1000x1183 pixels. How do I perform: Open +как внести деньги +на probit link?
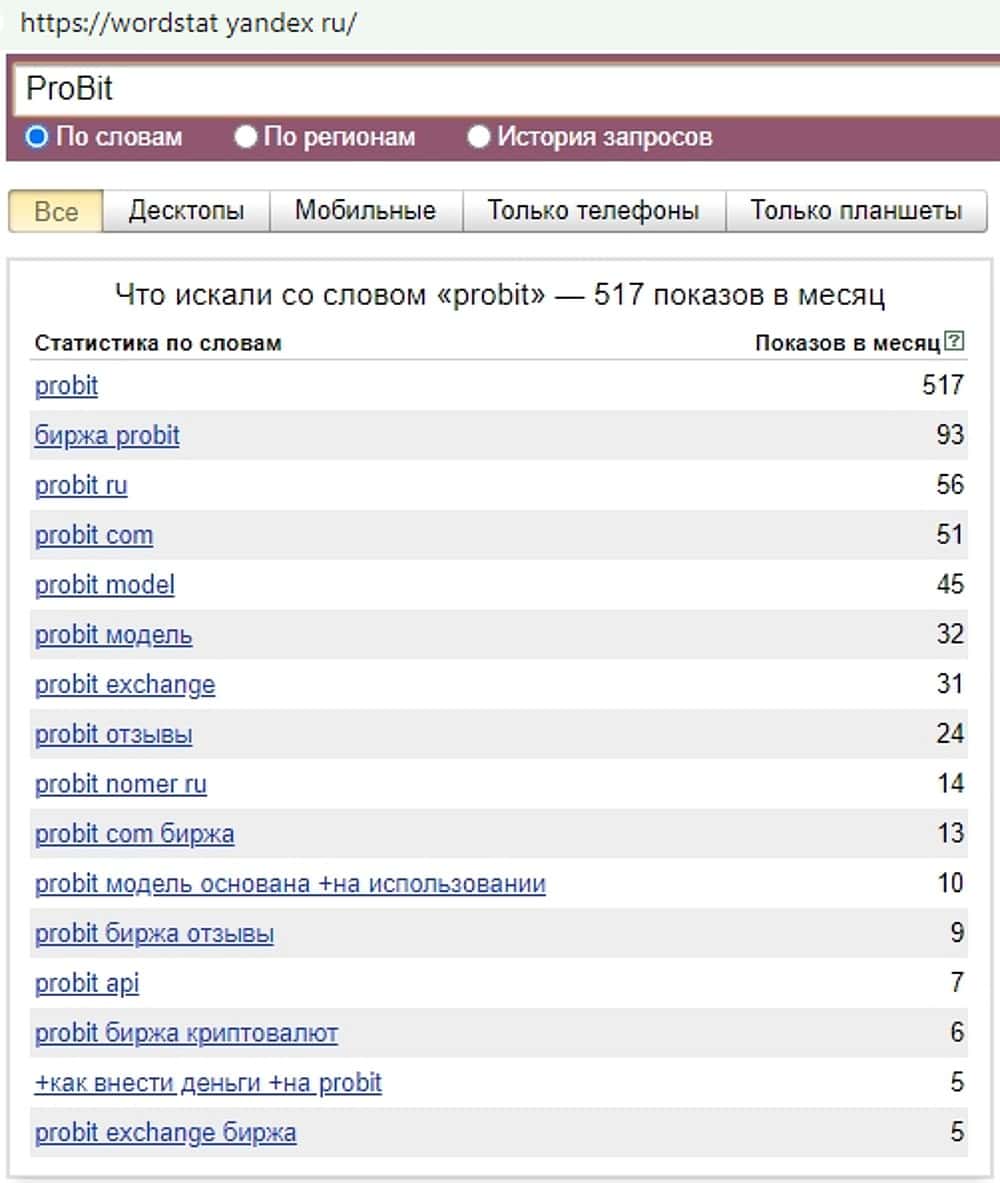point(208,1083)
